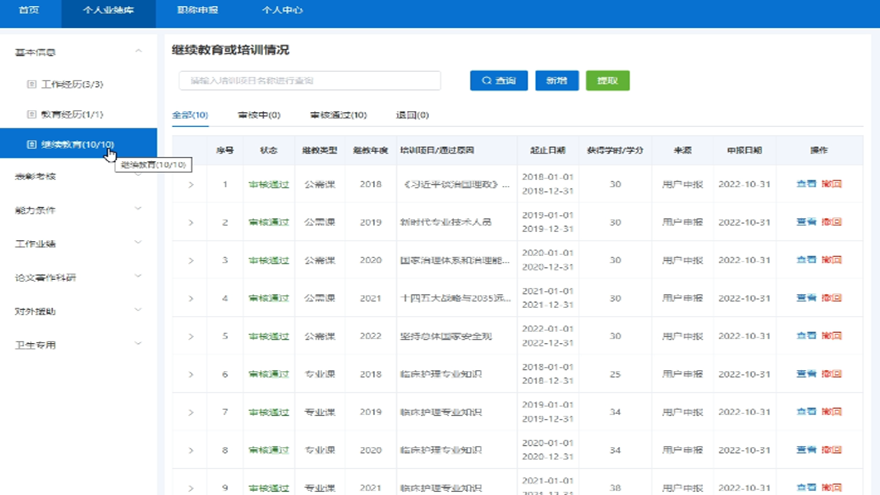Viewport: 880px width, 495px height.
Task: Open 职称申报 in the top navigation
Action: pos(197,10)
